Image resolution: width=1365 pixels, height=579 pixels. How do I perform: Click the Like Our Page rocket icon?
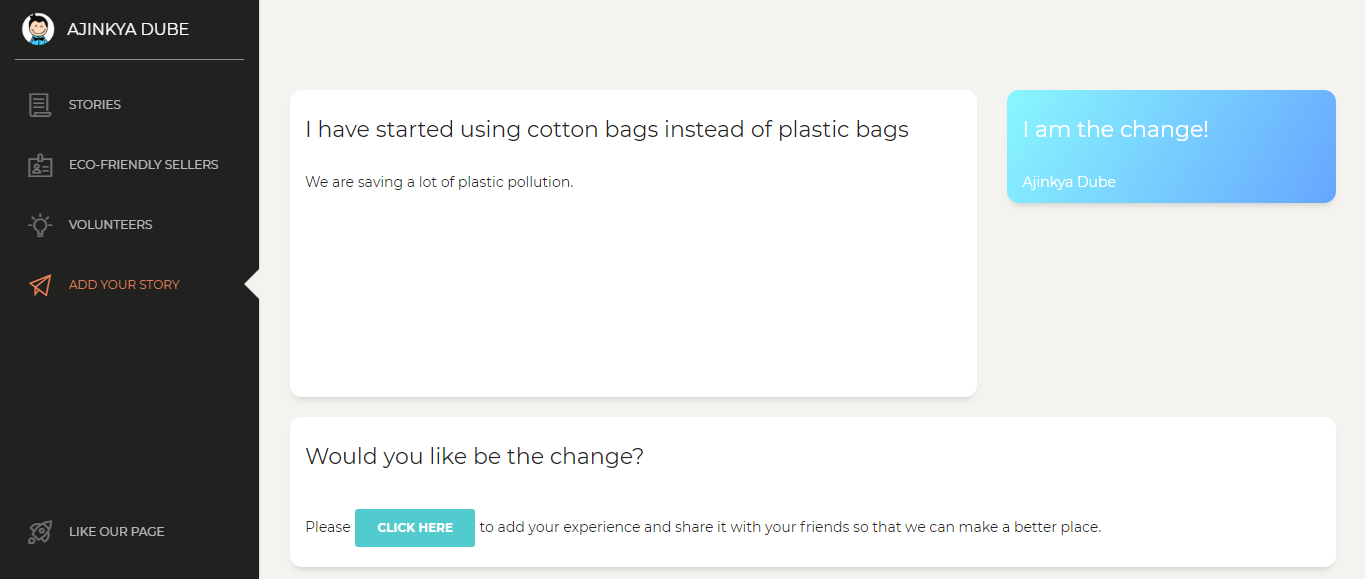point(40,532)
